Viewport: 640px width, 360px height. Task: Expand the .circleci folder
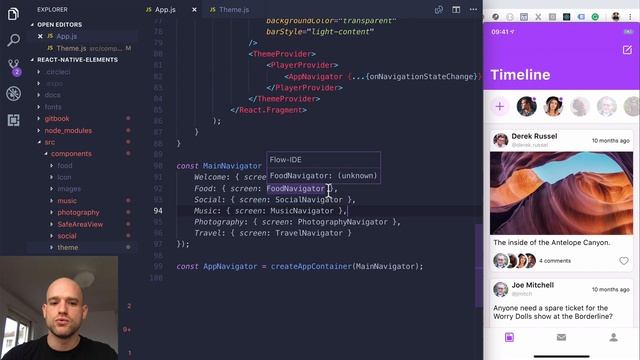coord(58,72)
